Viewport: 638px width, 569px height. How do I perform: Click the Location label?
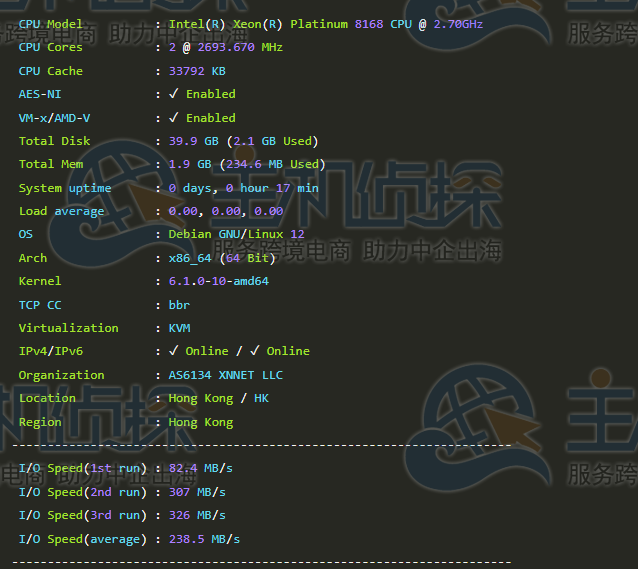tap(47, 398)
